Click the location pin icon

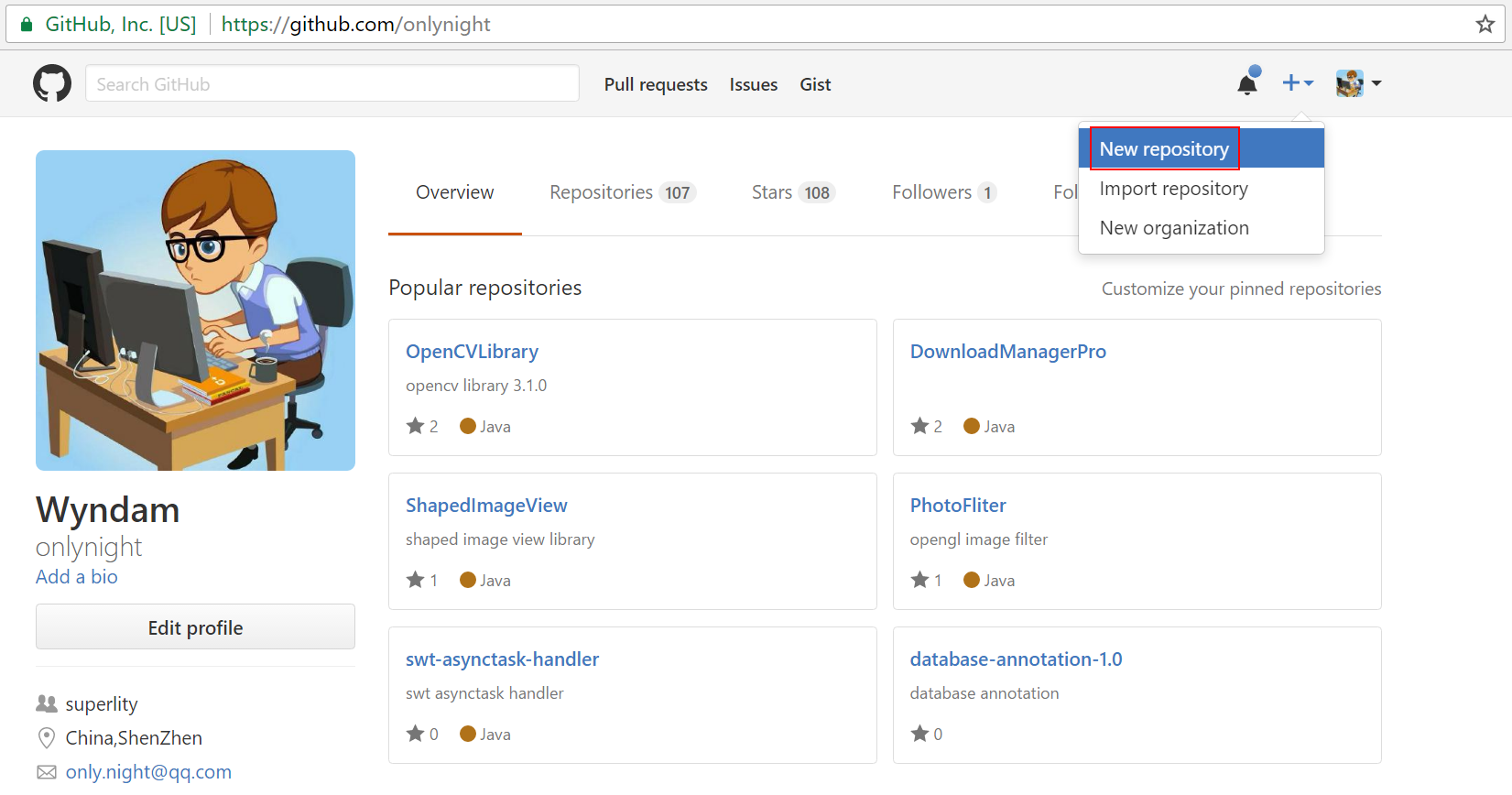47,738
